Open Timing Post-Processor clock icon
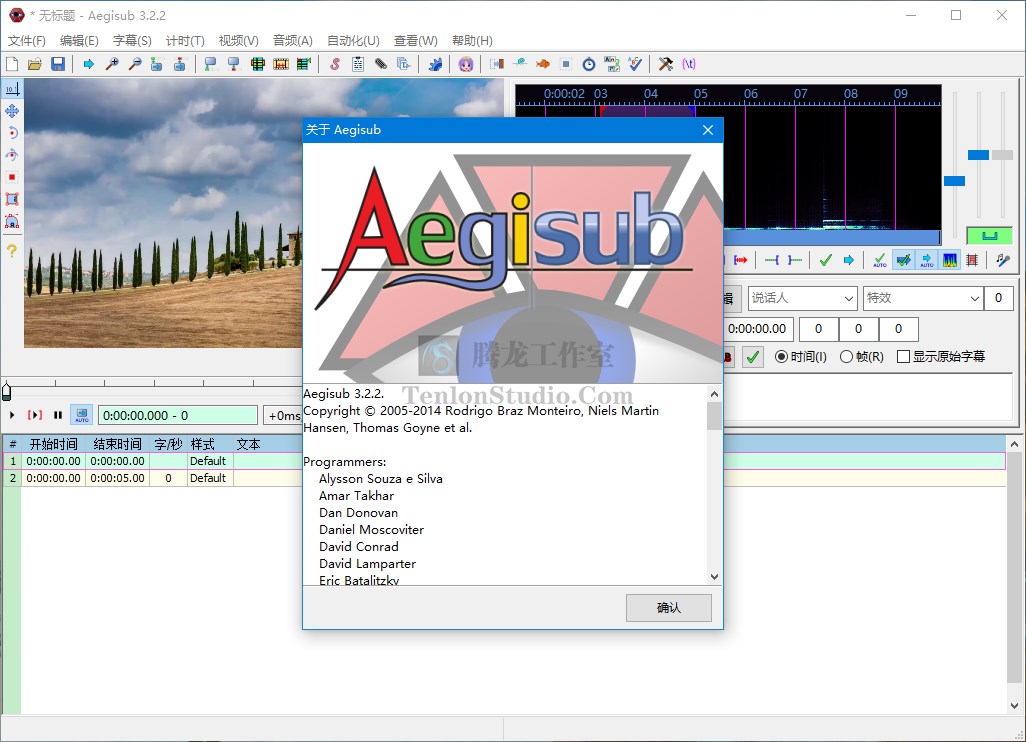Screen dimensions: 1026x742 click(589, 63)
